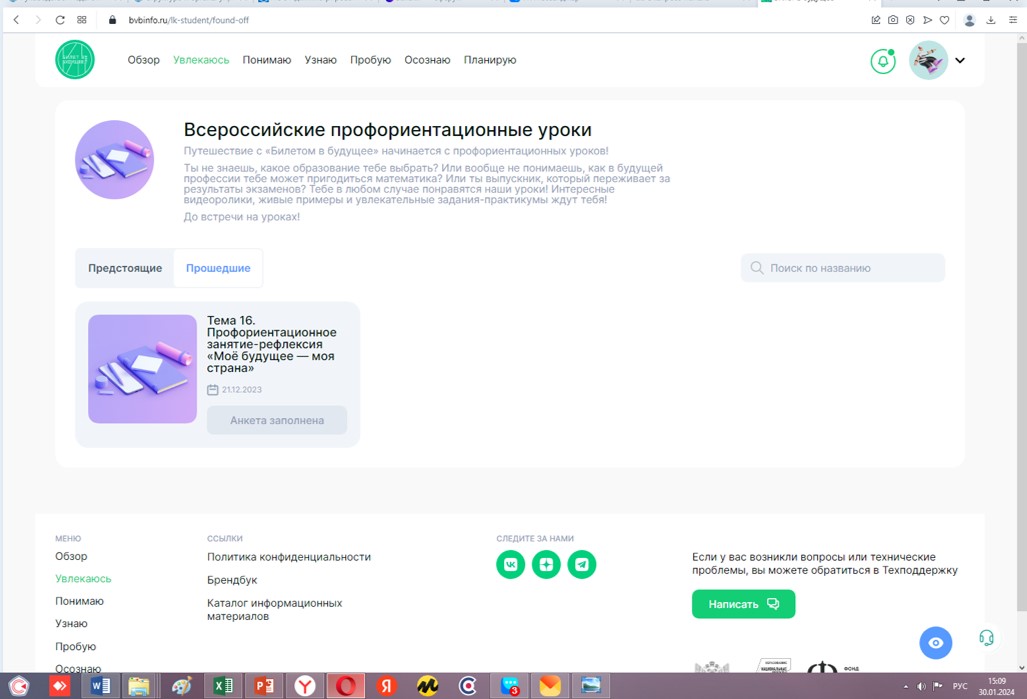Screen dimensions: 1027x699
Task: Open the browser downloads icon
Action: [991, 20]
